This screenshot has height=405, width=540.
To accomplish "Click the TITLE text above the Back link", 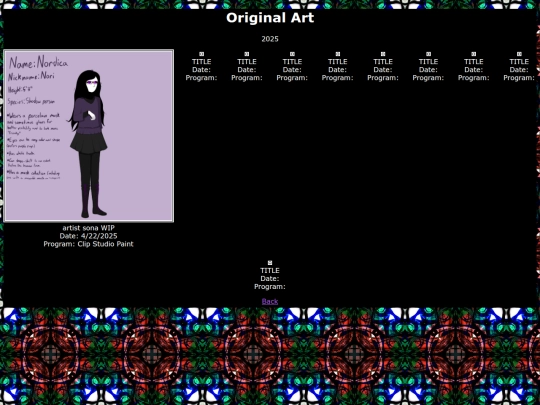I will click(270, 270).
